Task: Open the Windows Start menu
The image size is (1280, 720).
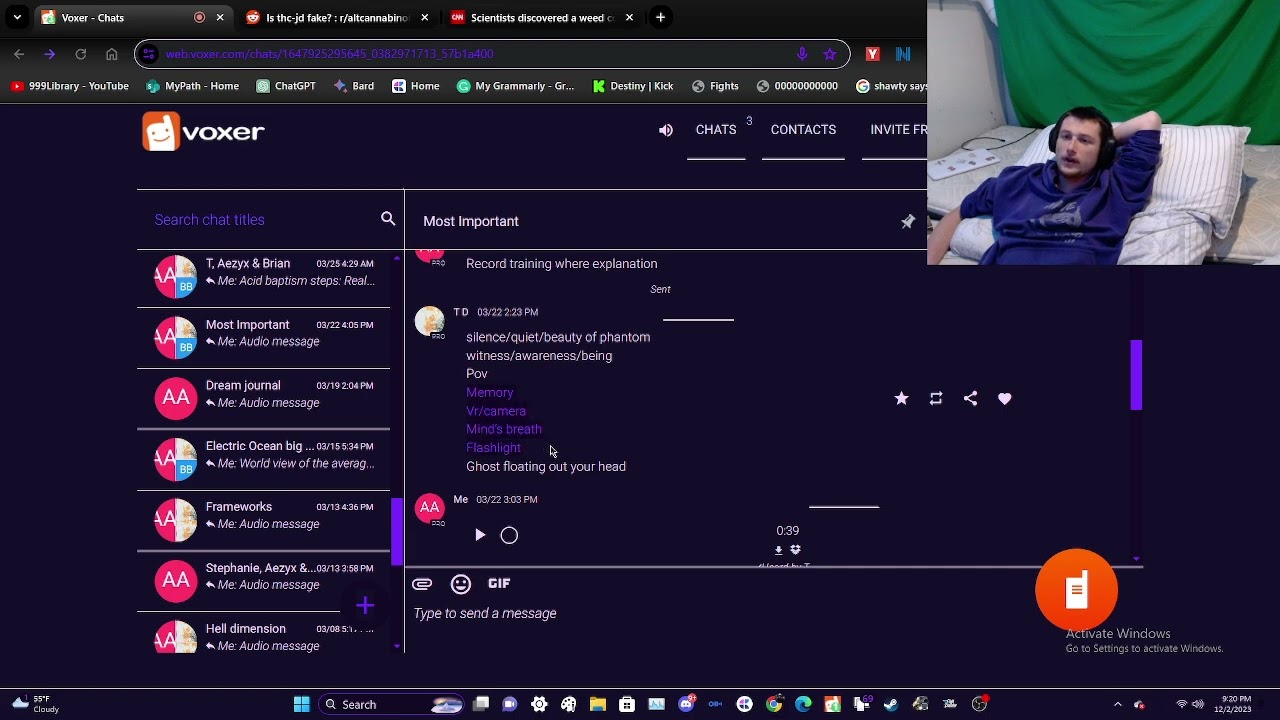Action: [x=301, y=704]
